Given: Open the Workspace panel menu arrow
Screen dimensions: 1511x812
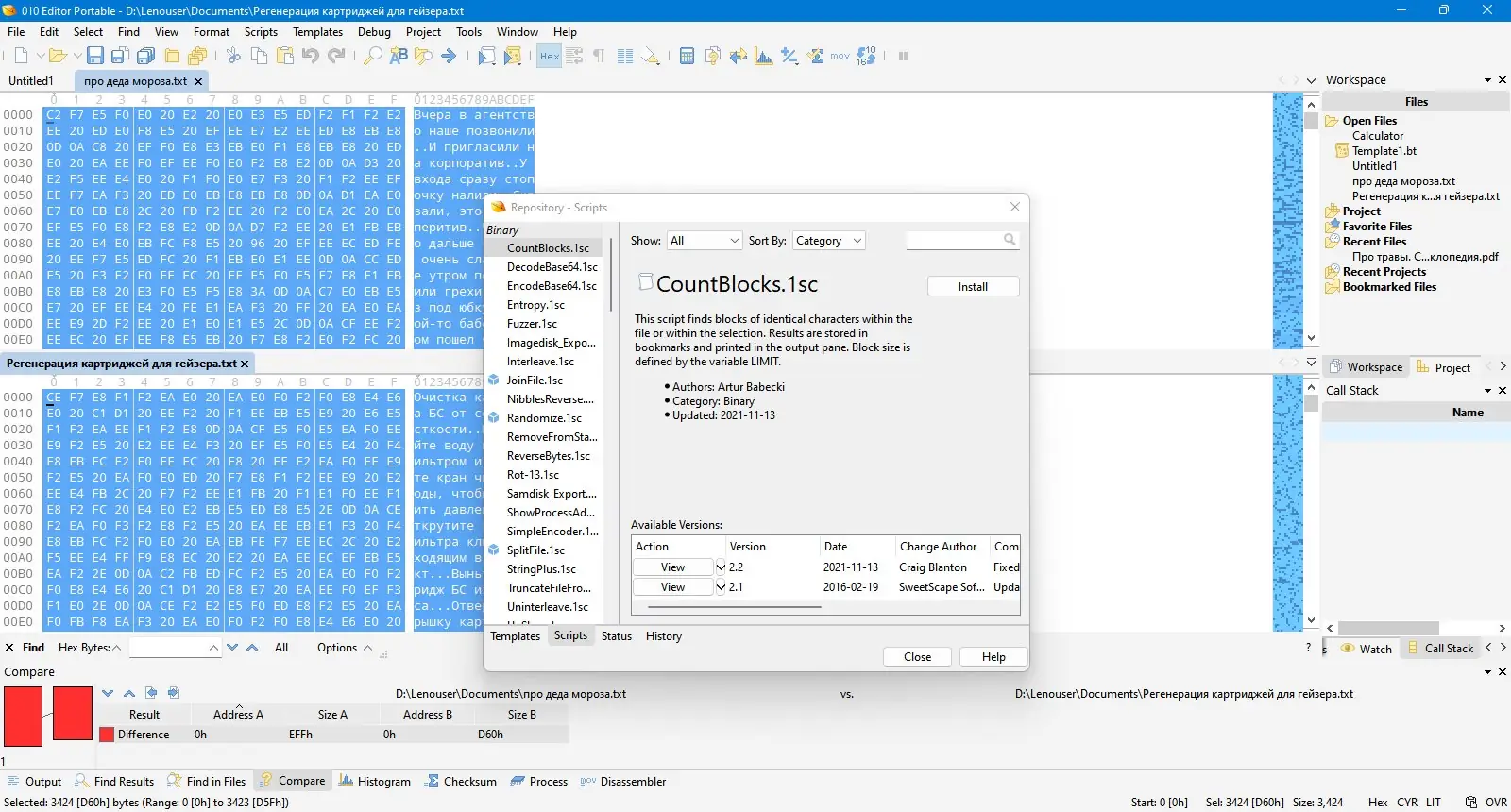Looking at the screenshot, I should coord(1487,80).
